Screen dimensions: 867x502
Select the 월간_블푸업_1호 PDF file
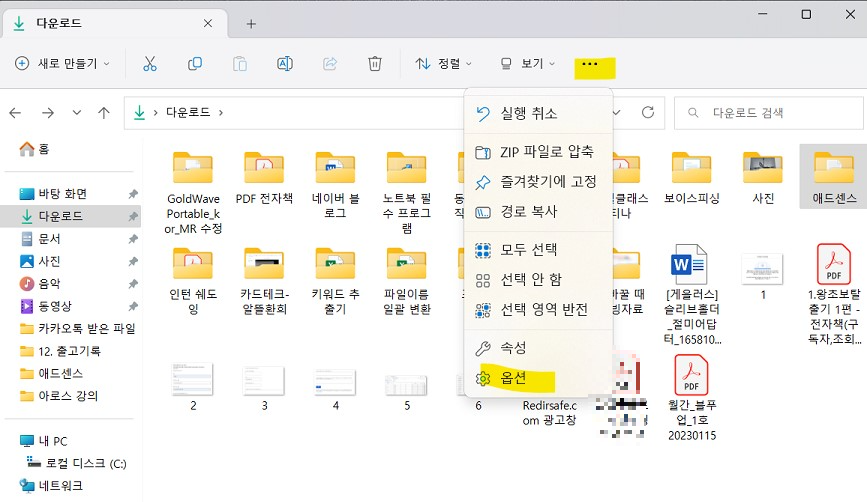click(692, 398)
